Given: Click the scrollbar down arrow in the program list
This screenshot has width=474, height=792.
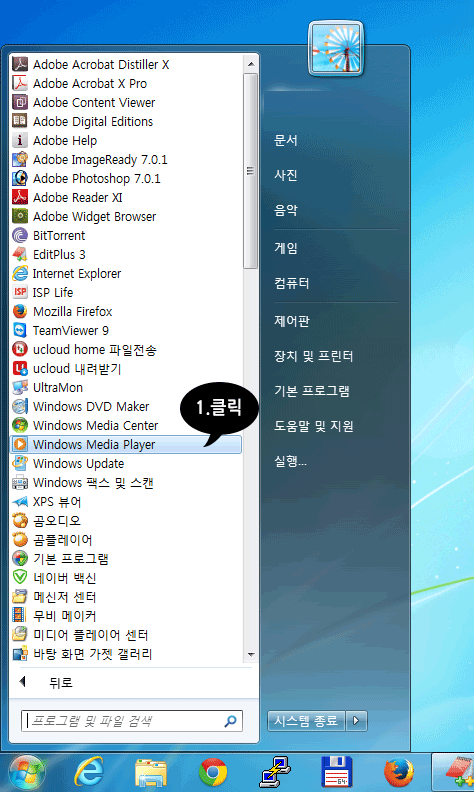Looking at the screenshot, I should (251, 655).
